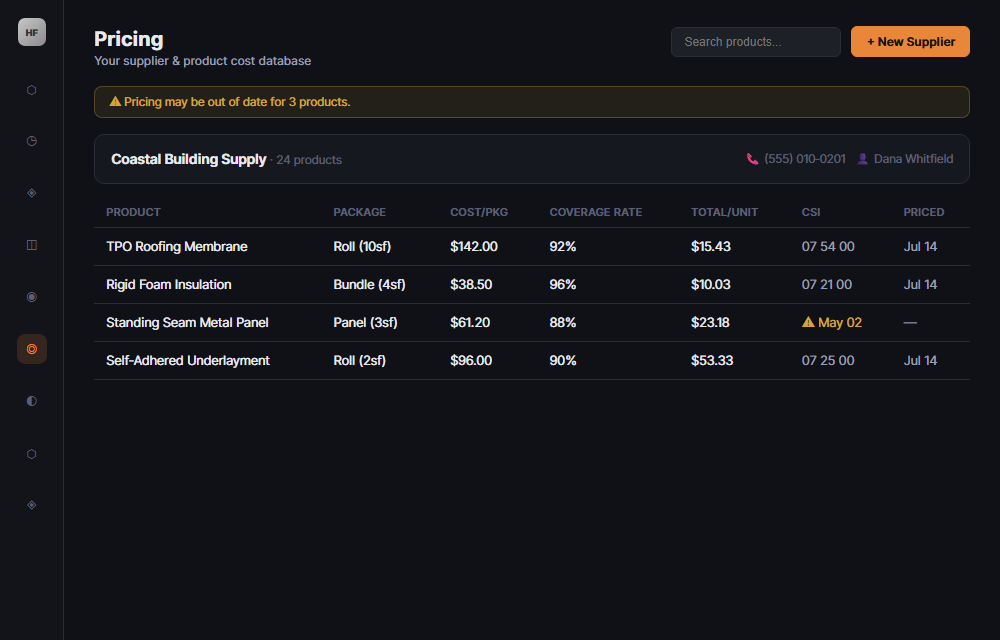Click Jul 14 in TPO Roofing Membrane row
Image resolution: width=1000 pixels, height=640 pixels.
point(920,247)
